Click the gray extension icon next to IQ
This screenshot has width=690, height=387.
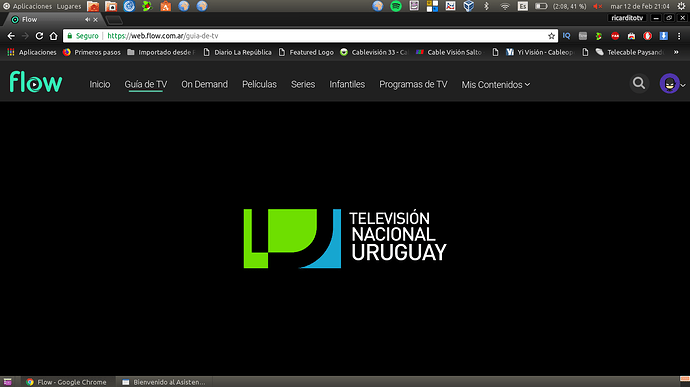click(583, 36)
